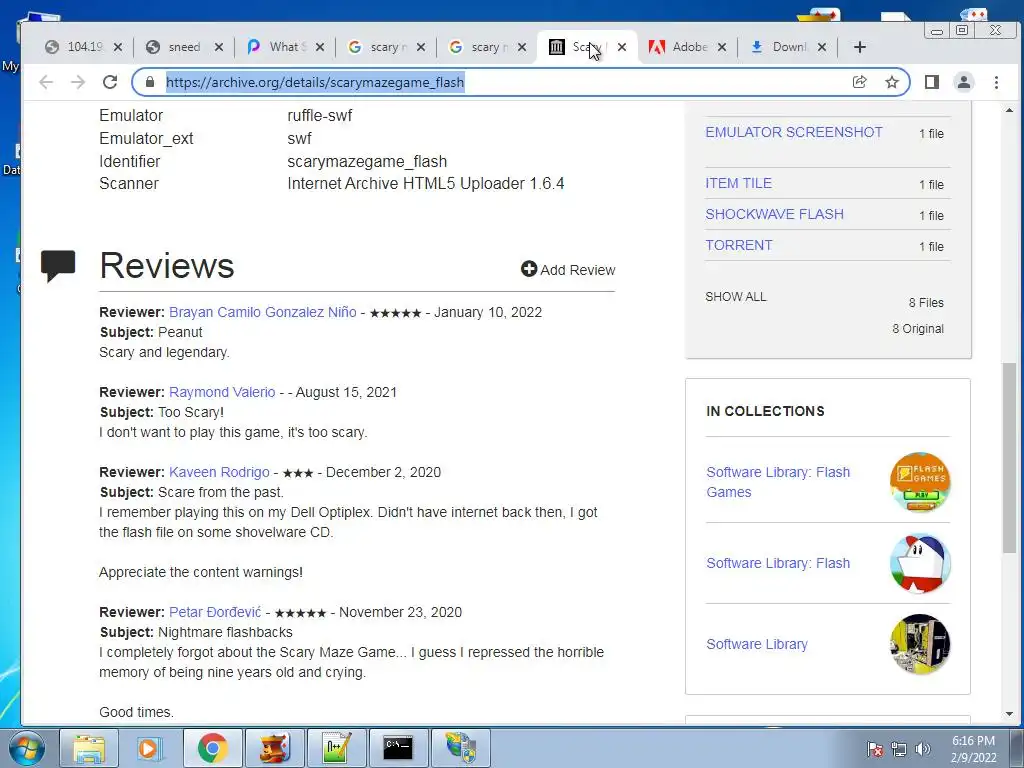1024x768 pixels.
Task: Click the '8 Original' files link
Action: click(x=918, y=328)
